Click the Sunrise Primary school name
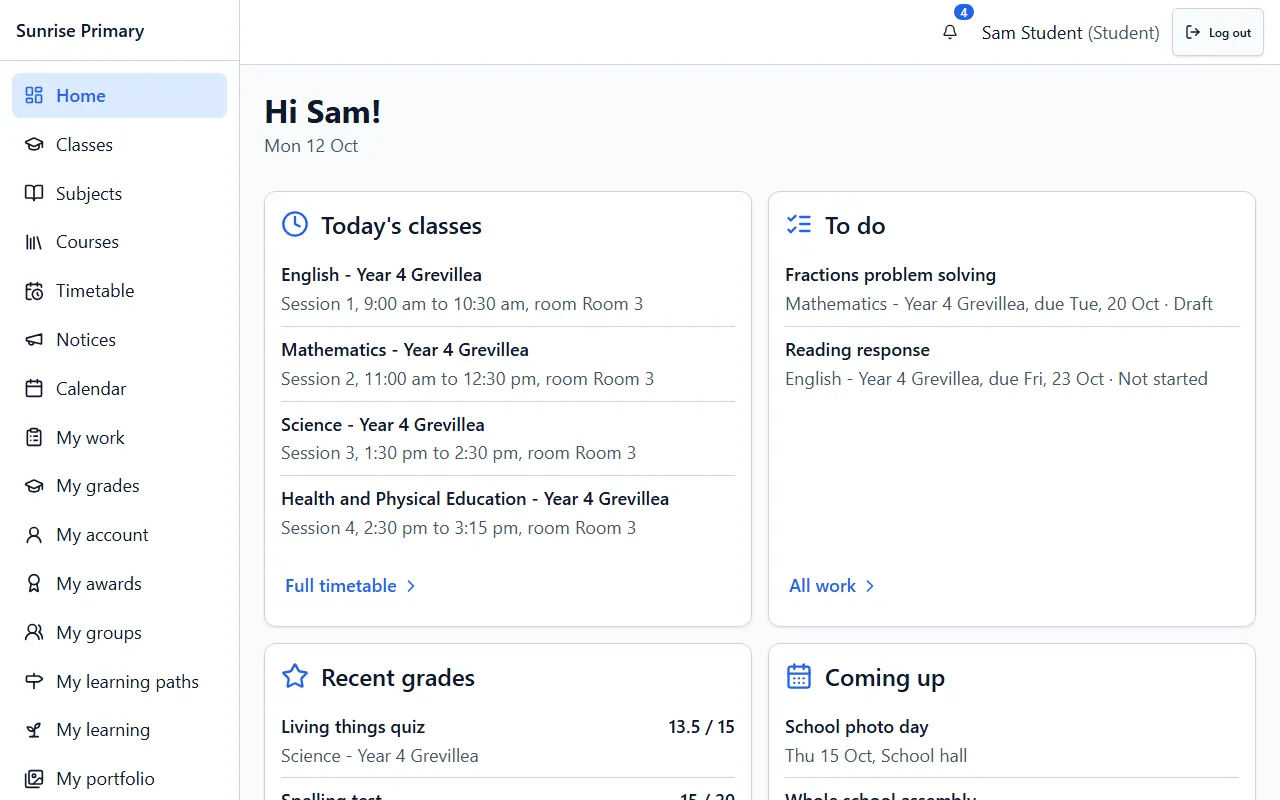 pyautogui.click(x=80, y=31)
